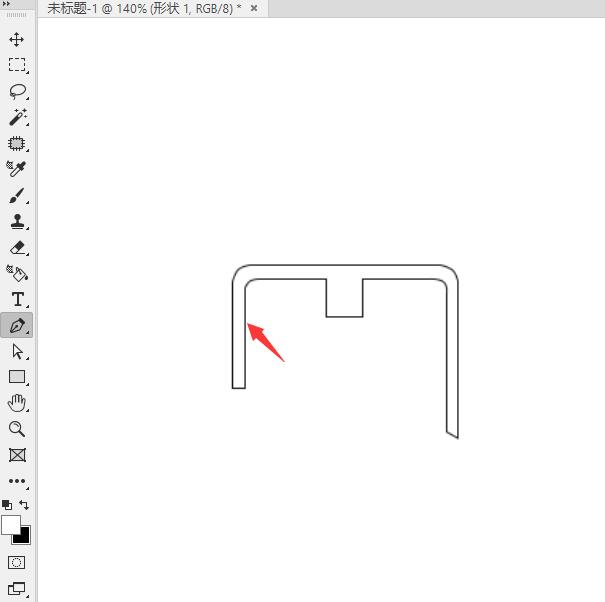Select the Eraser tool
Viewport: 605px width, 602px height.
(x=17, y=247)
